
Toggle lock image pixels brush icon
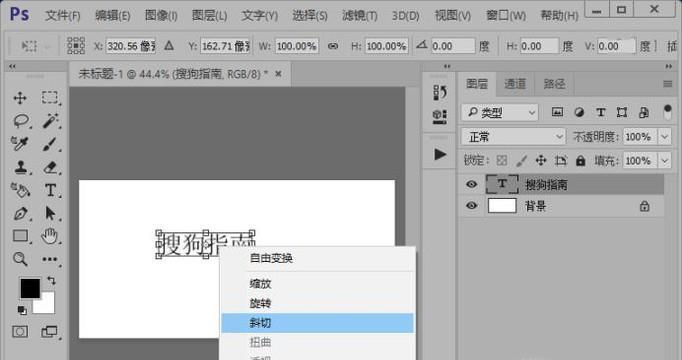pos(521,161)
